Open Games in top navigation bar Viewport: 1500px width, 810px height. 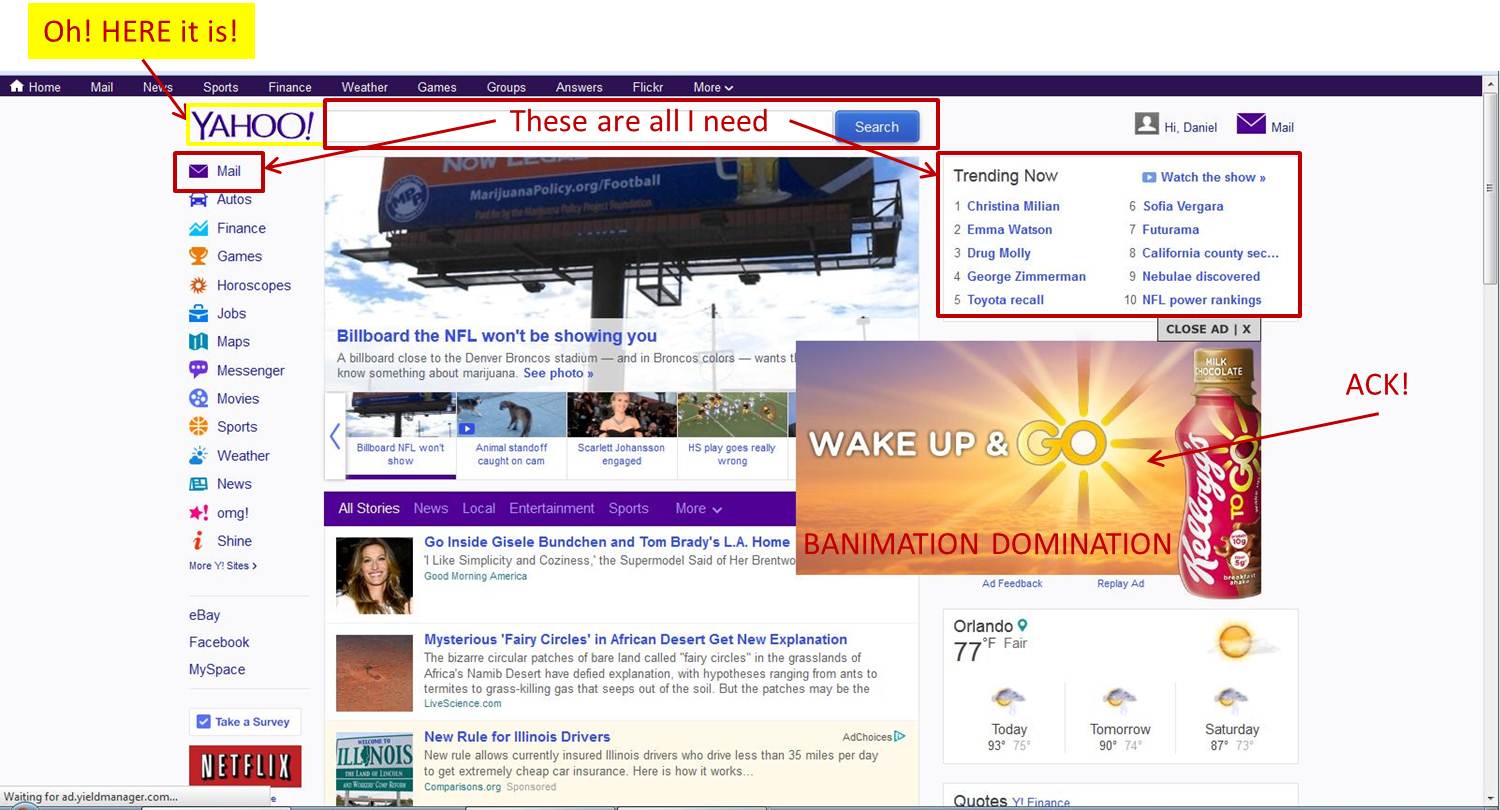437,87
